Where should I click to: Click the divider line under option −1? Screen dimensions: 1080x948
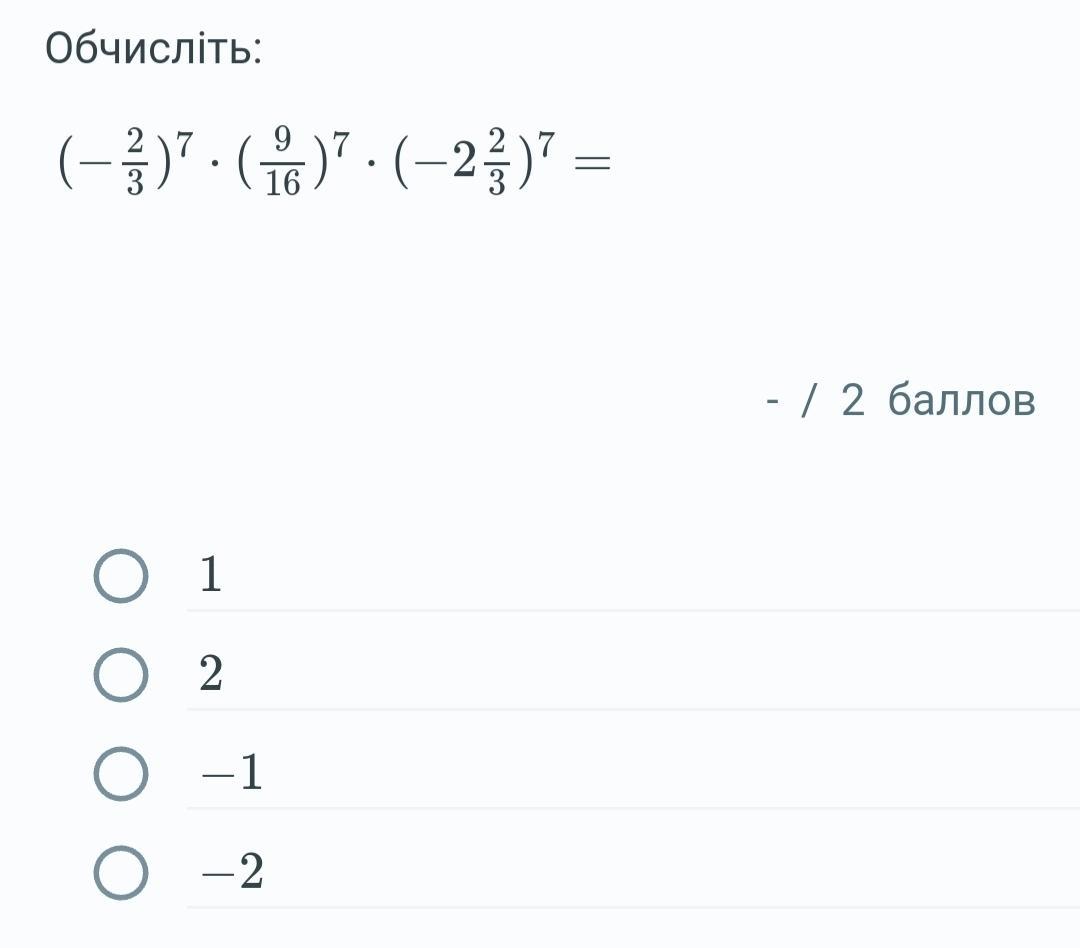click(x=633, y=808)
